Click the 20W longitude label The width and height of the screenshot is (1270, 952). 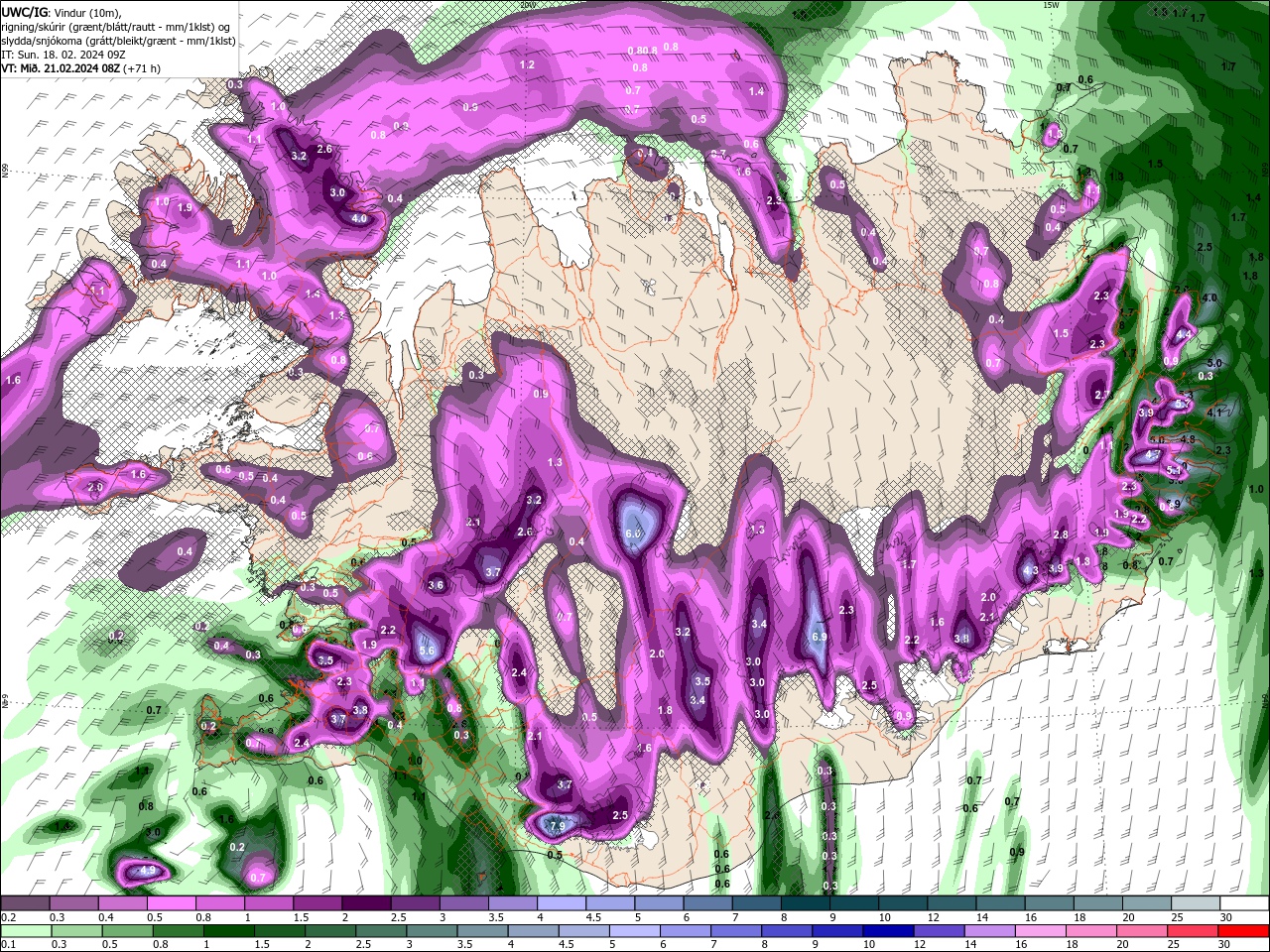pyautogui.click(x=528, y=5)
